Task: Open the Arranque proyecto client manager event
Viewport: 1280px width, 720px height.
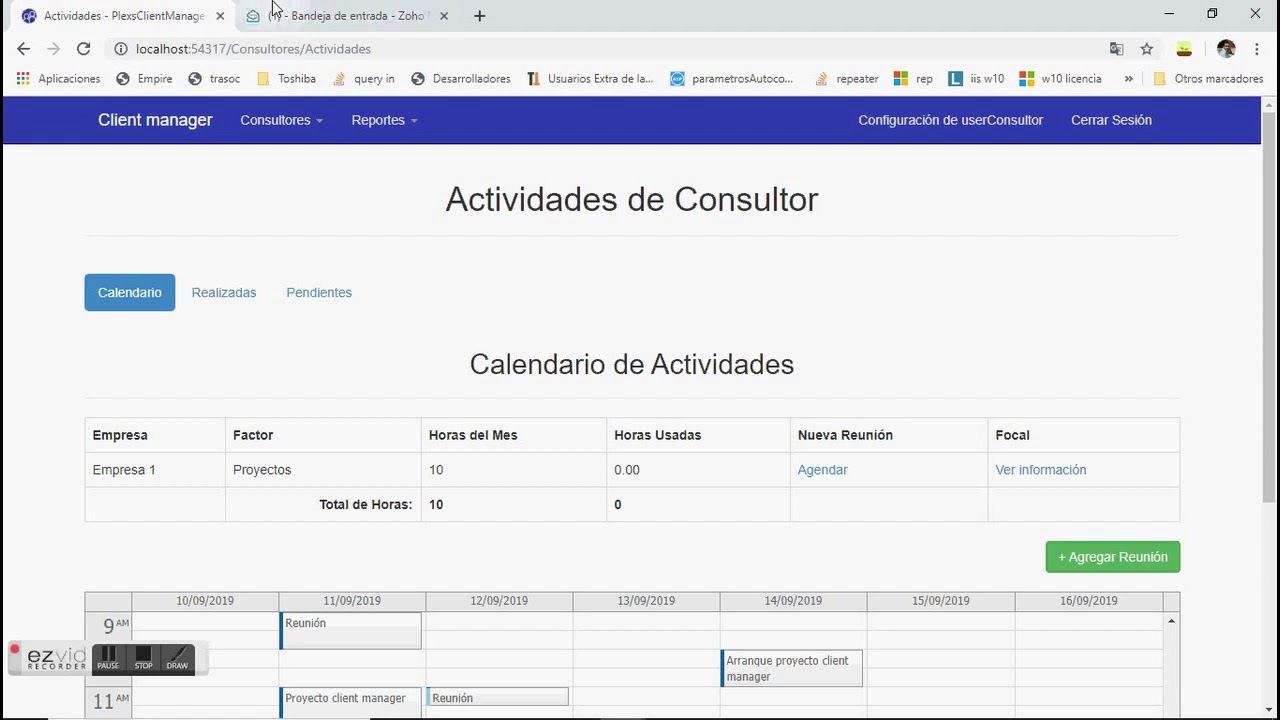Action: pyautogui.click(x=791, y=668)
